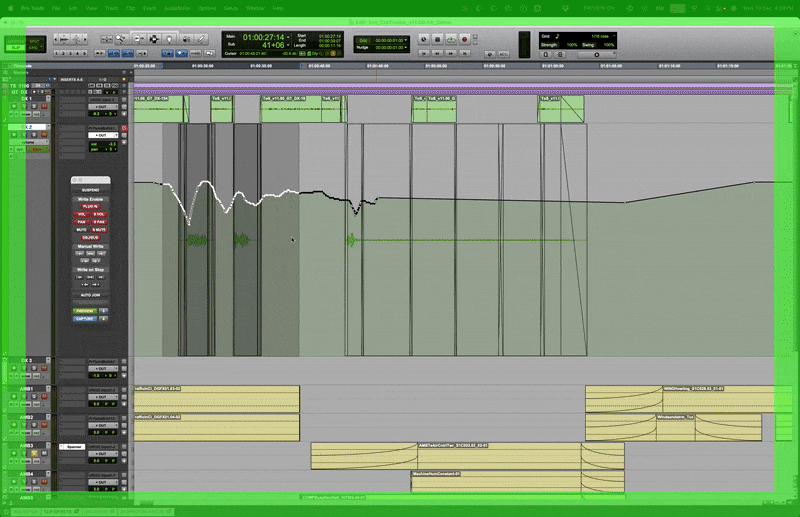Screen dimensions: 800x517
Task: Toggle MUTE automation write enable
Action: point(81,229)
